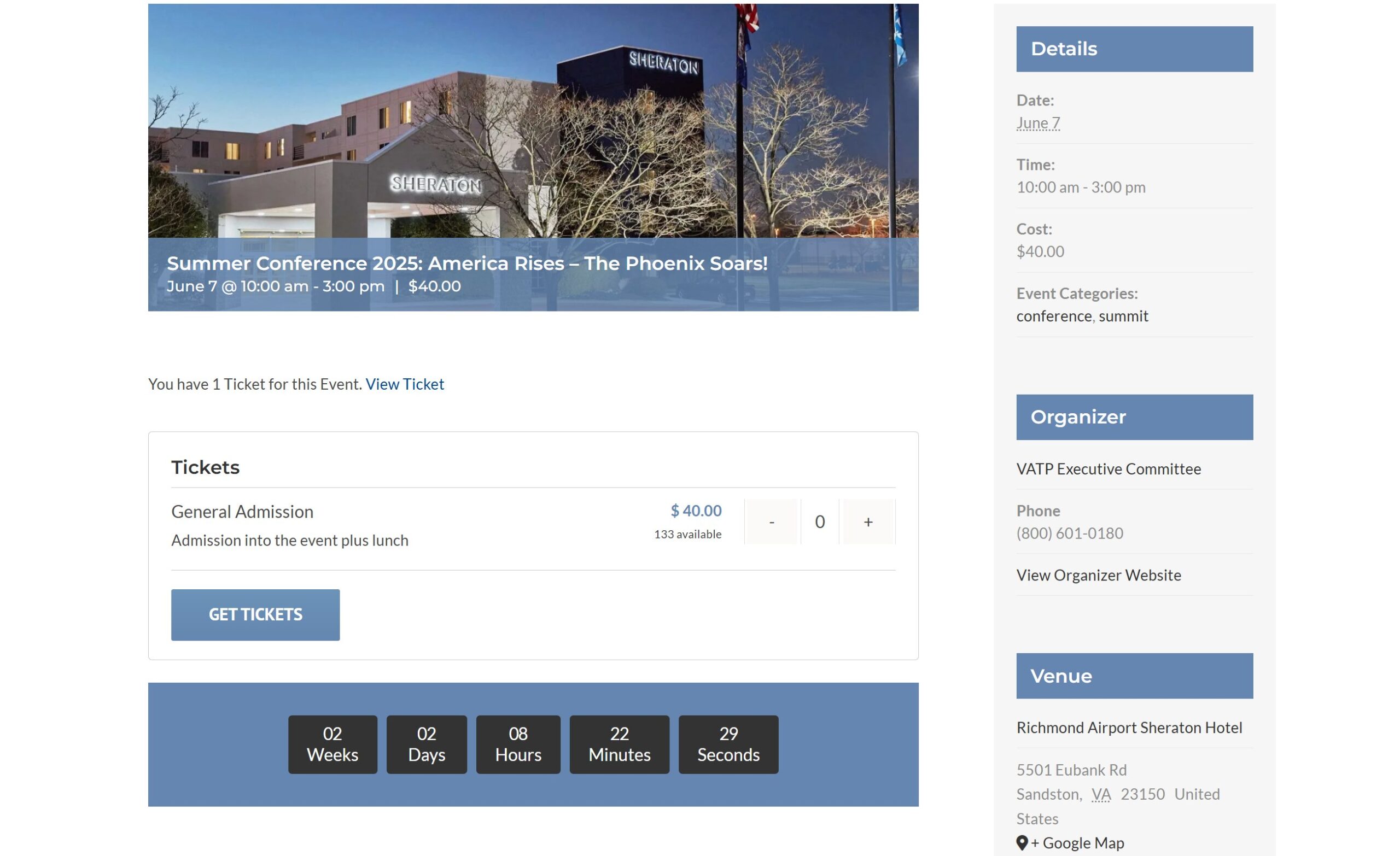This screenshot has height=856, width=1400.
Task: Click the General Admission ticket name
Action: tap(242, 512)
